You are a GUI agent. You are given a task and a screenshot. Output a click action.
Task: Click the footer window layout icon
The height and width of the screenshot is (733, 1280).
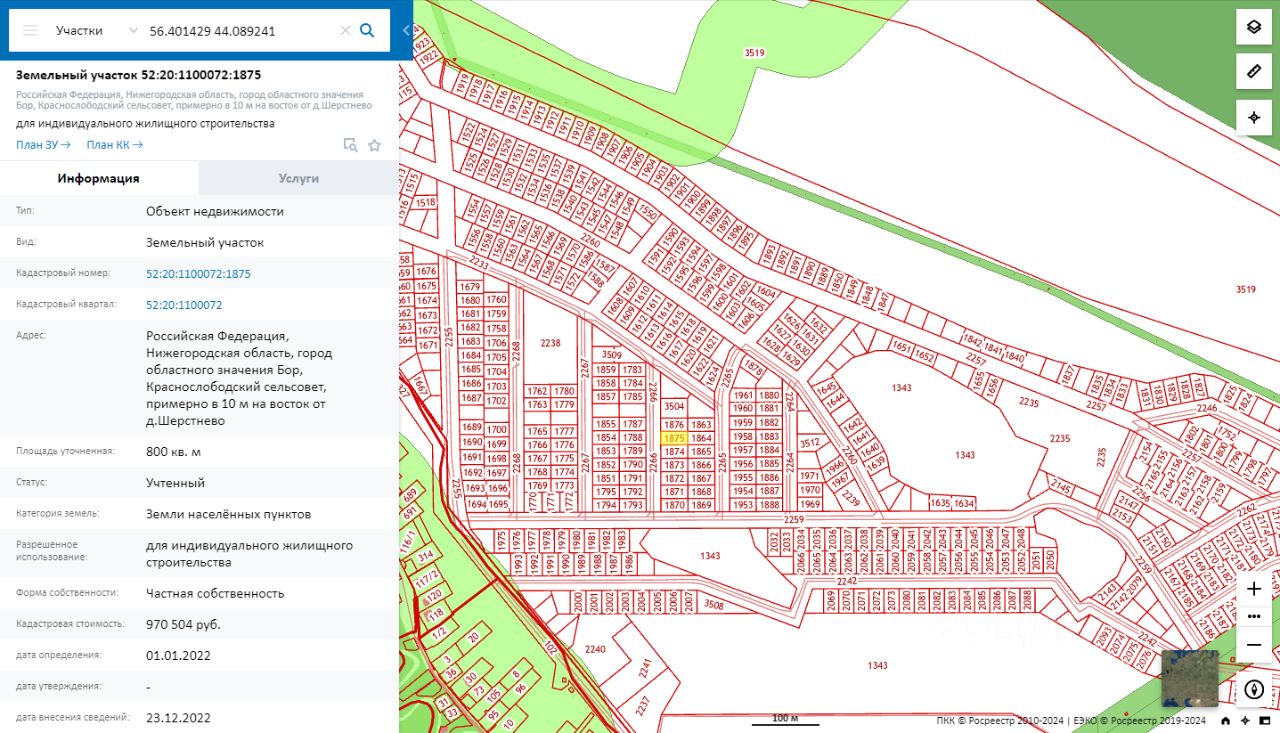point(1265,721)
